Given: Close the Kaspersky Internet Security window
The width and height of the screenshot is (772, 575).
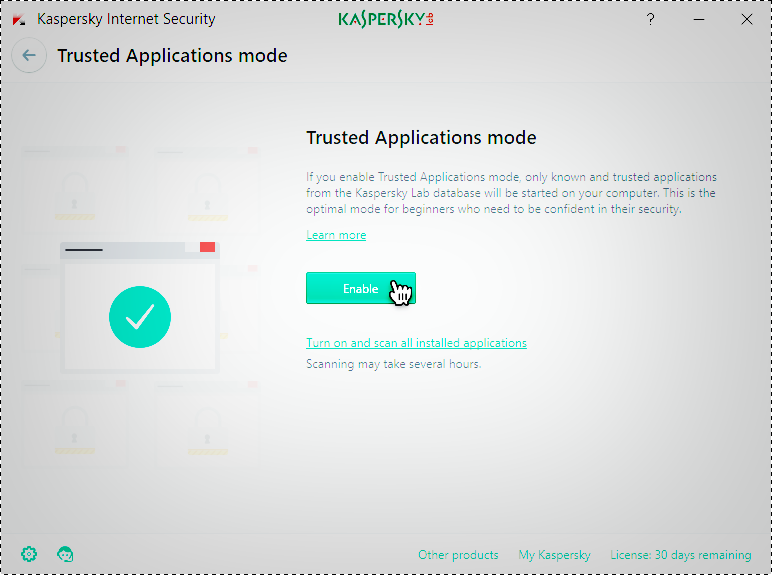Looking at the screenshot, I should tap(746, 19).
